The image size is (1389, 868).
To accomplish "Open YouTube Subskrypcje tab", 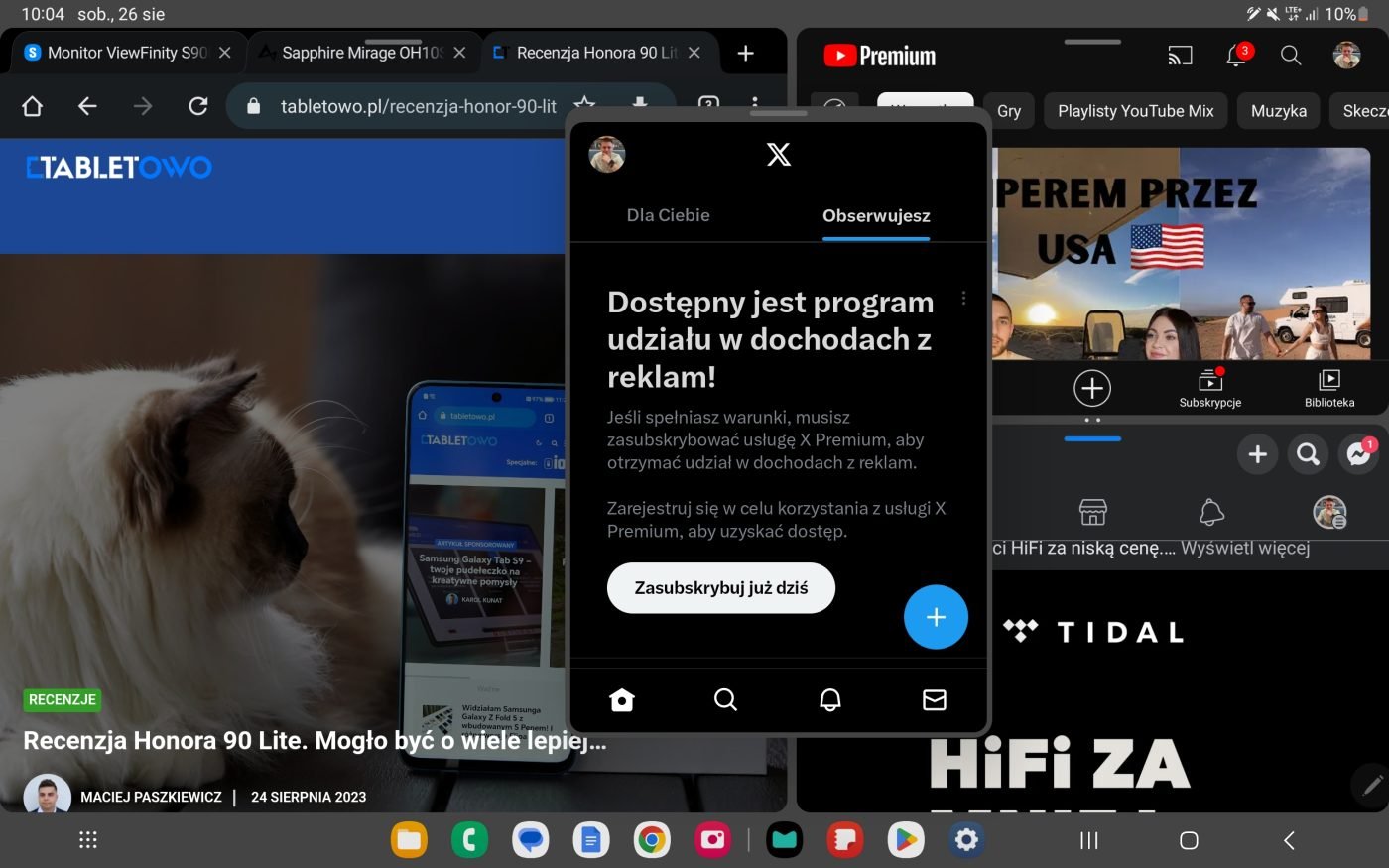I will (x=1210, y=388).
